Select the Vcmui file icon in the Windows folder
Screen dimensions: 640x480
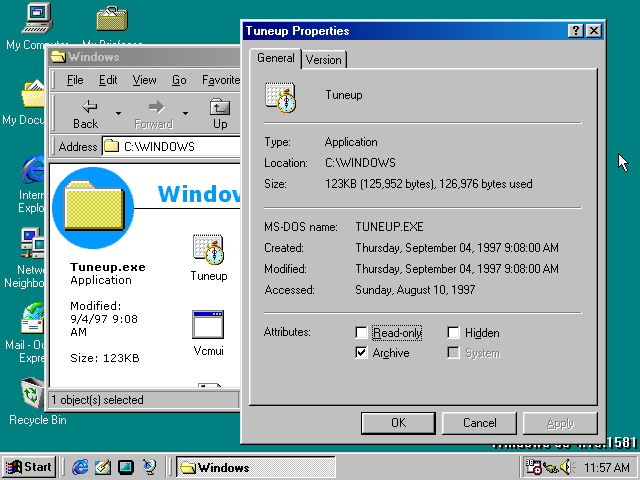[208, 325]
